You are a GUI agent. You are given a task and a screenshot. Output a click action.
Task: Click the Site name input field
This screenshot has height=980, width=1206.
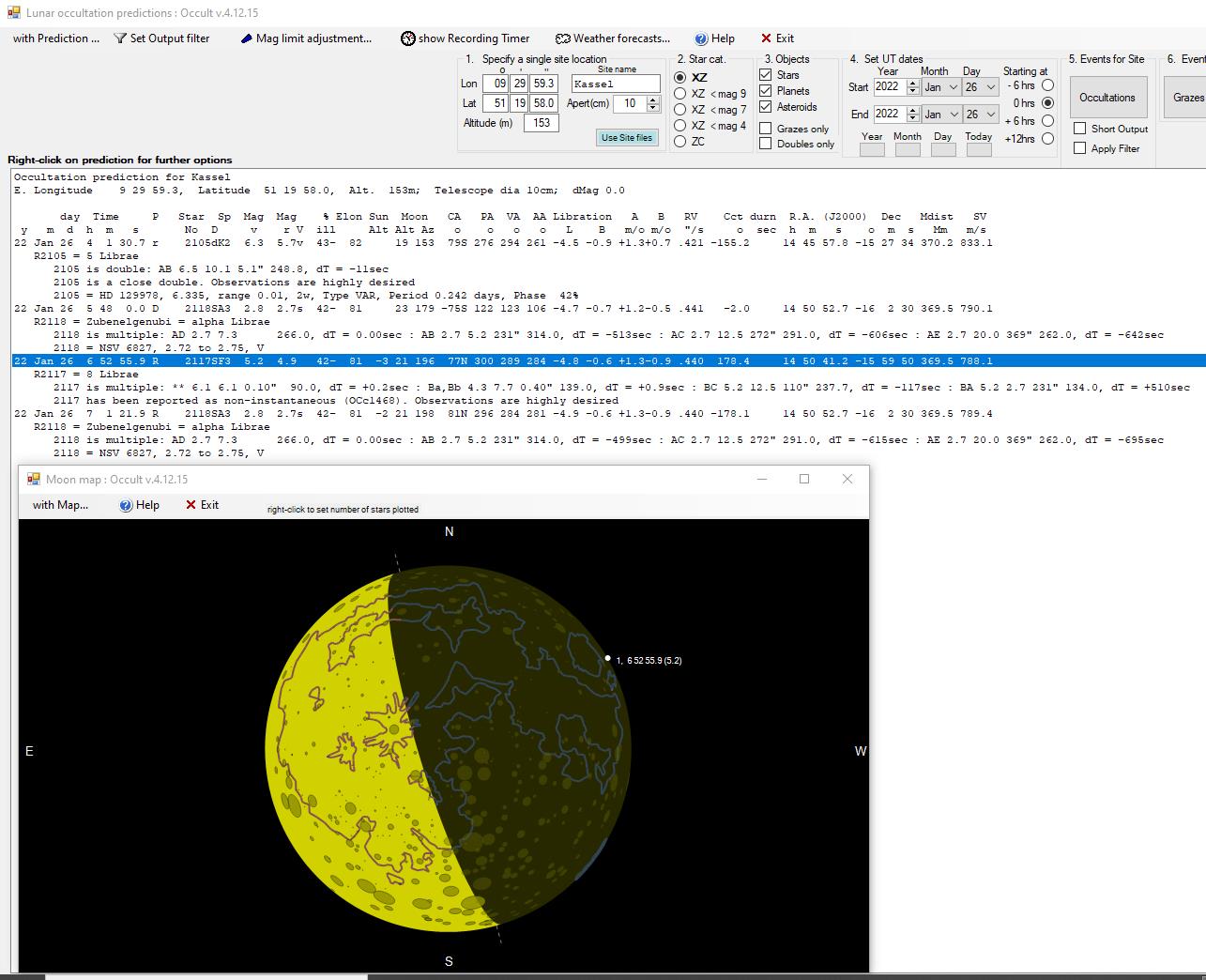coord(616,84)
